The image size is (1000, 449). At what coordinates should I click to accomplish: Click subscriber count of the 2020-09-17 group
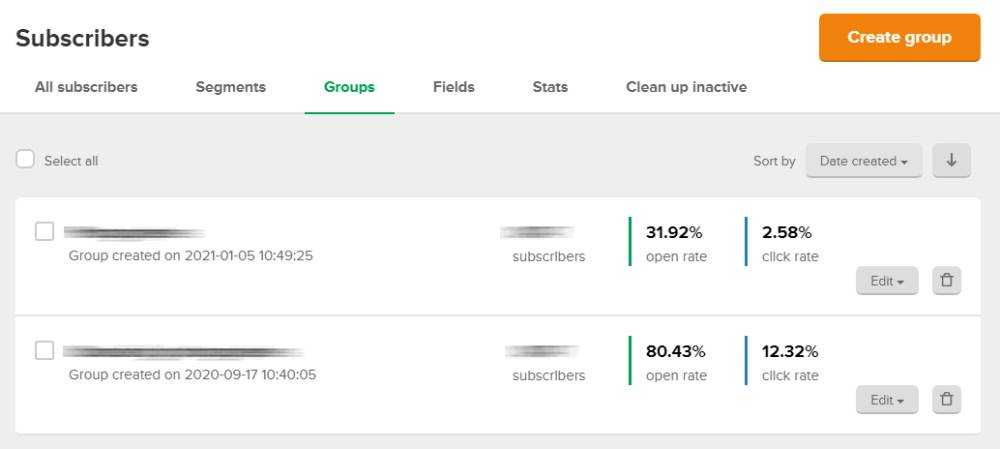tap(542, 351)
